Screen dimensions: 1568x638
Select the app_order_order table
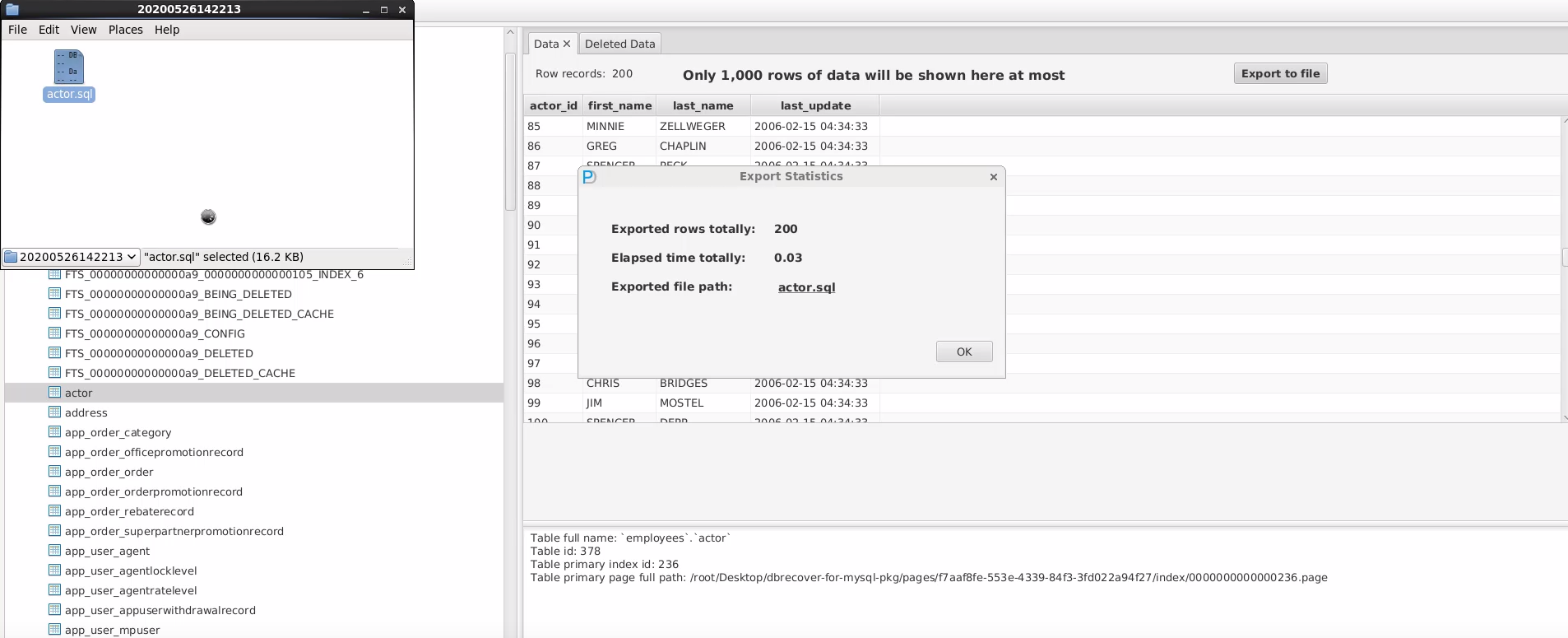(109, 472)
